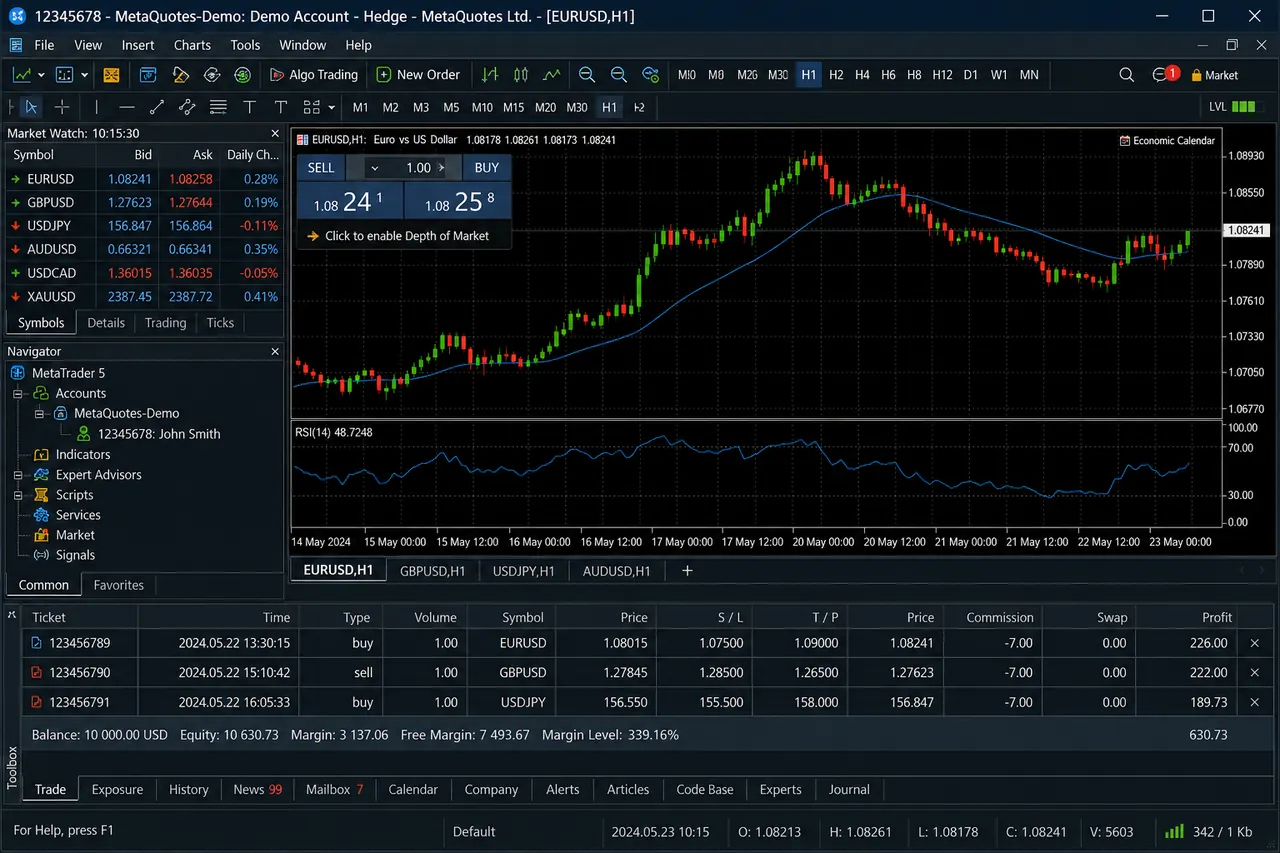This screenshot has width=1280, height=853.
Task: Close the GBPUSD position 123456790
Action: 1255,673
